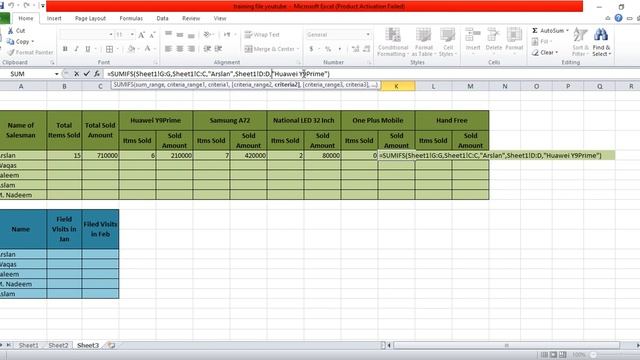Select column K header
Screen dimensions: 640x360
[x=396, y=86]
